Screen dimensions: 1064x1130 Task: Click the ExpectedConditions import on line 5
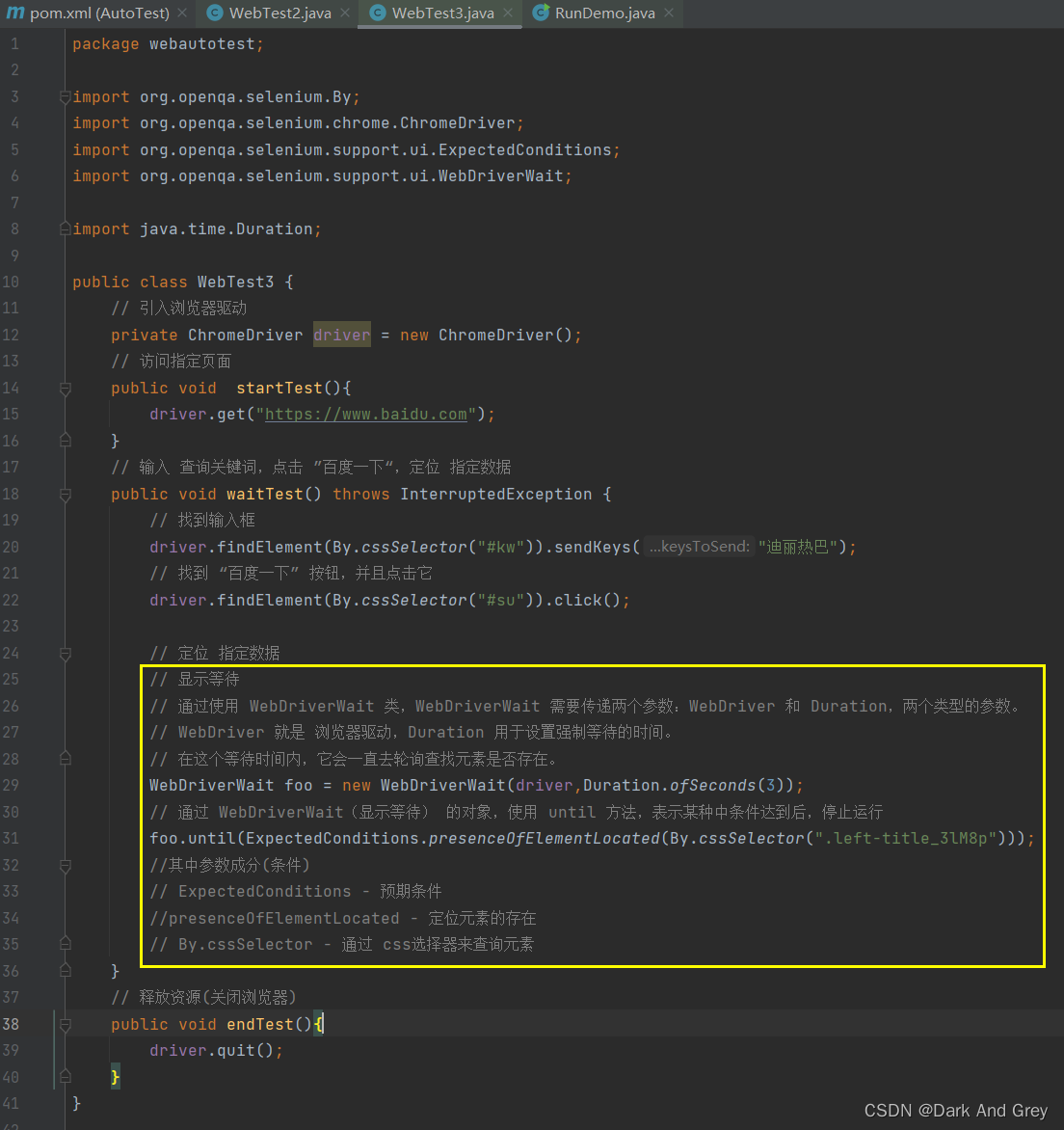pyautogui.click(x=346, y=149)
